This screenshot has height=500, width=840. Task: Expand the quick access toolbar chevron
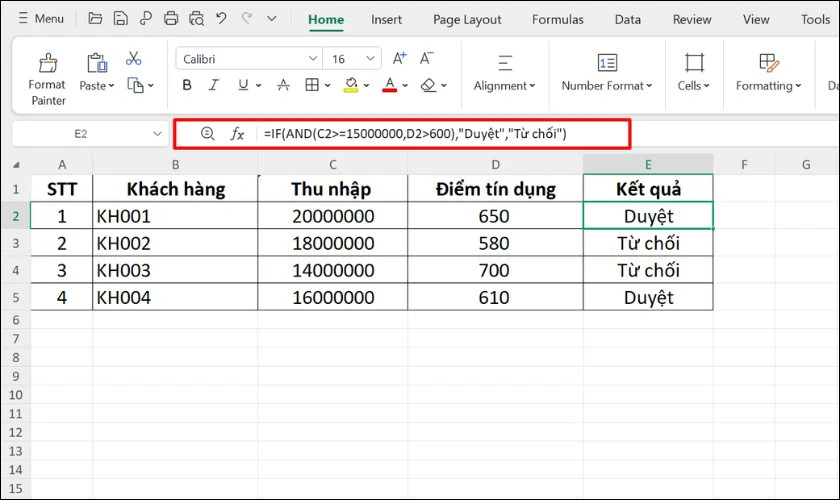272,19
